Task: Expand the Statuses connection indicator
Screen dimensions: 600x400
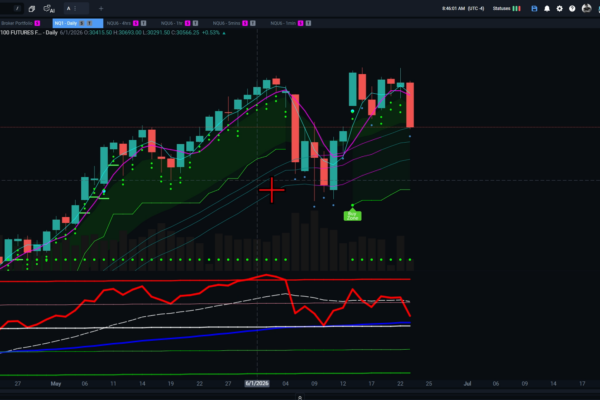Action: pyautogui.click(x=506, y=8)
